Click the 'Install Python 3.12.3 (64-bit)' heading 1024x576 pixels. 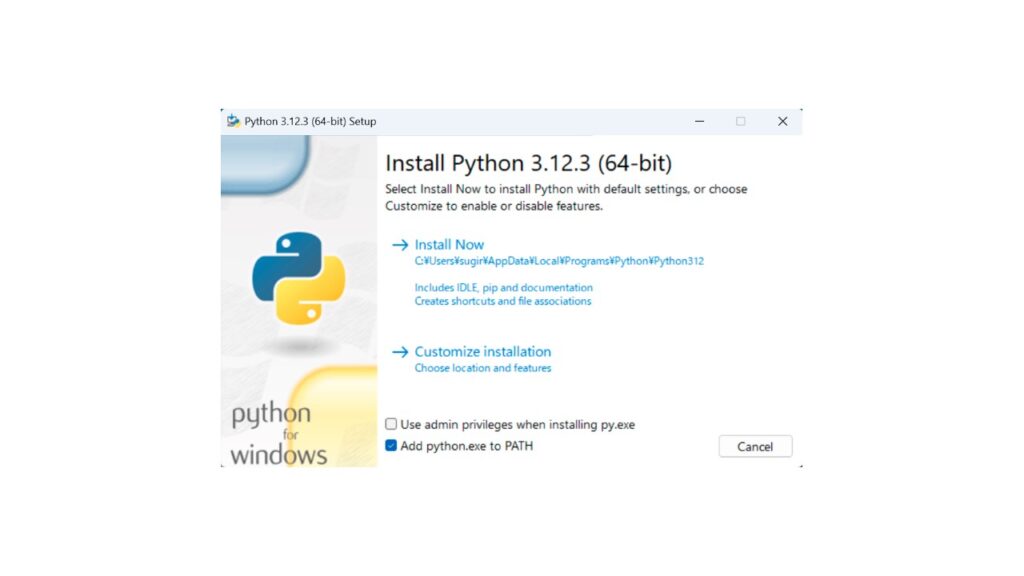(x=528, y=163)
